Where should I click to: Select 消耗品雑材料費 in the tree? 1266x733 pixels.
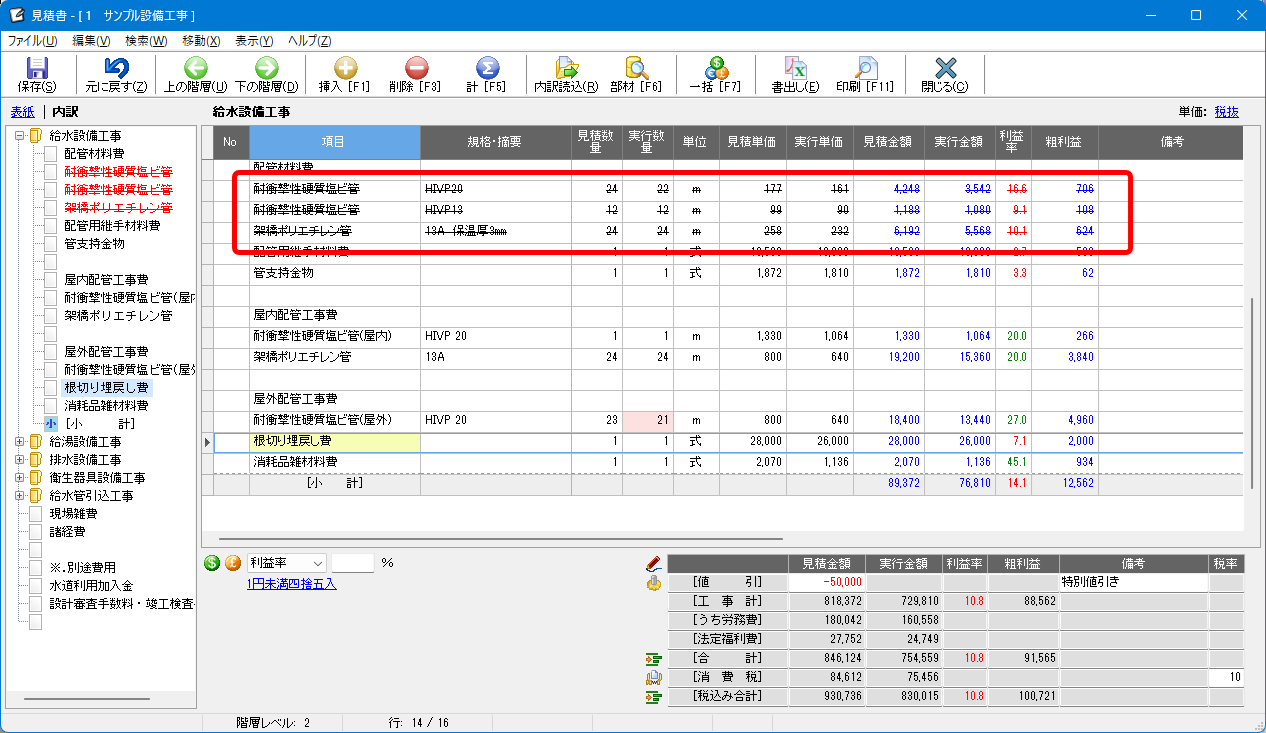tap(106, 406)
